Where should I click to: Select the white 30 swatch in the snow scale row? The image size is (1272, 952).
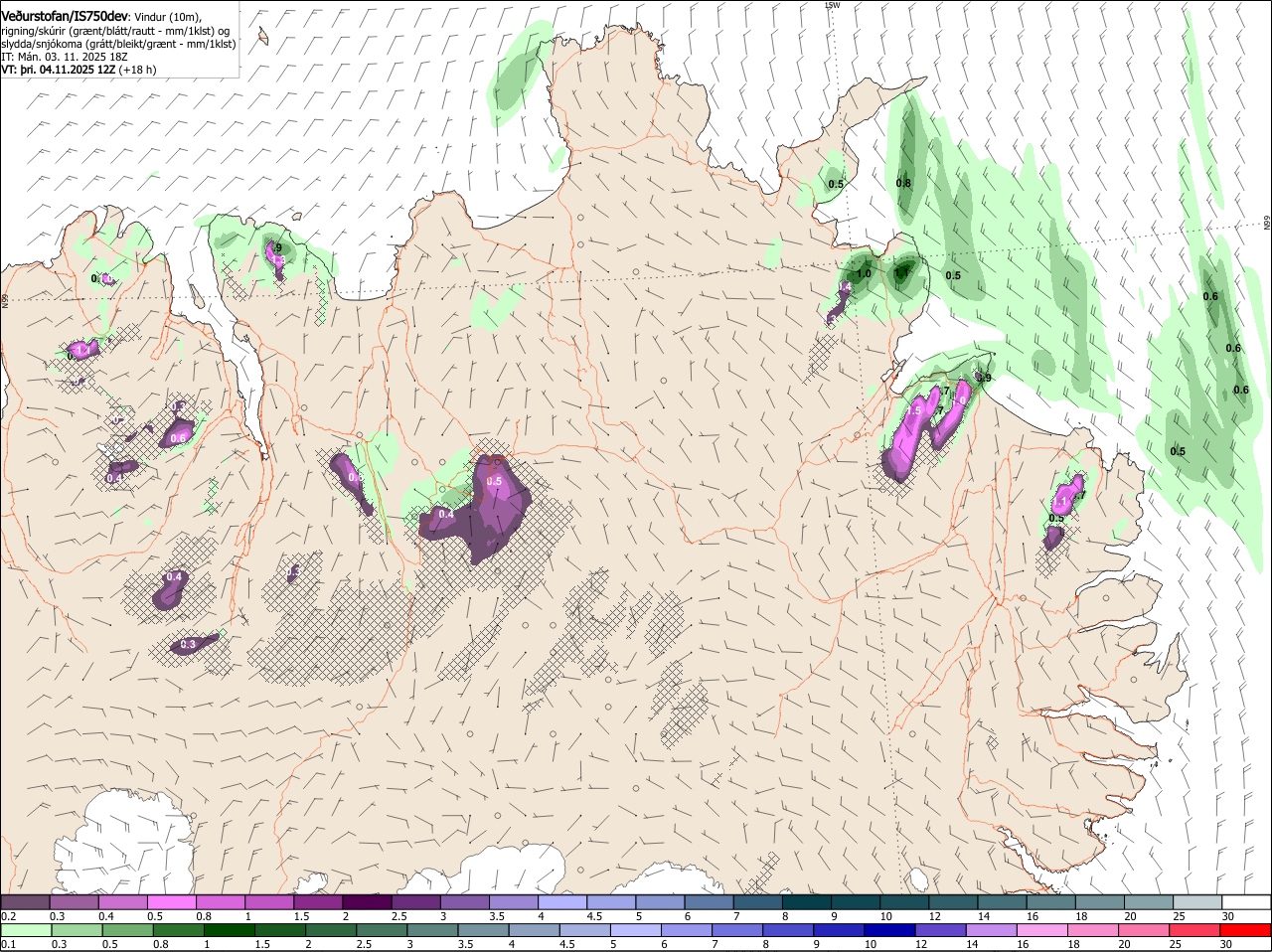tap(1246, 901)
